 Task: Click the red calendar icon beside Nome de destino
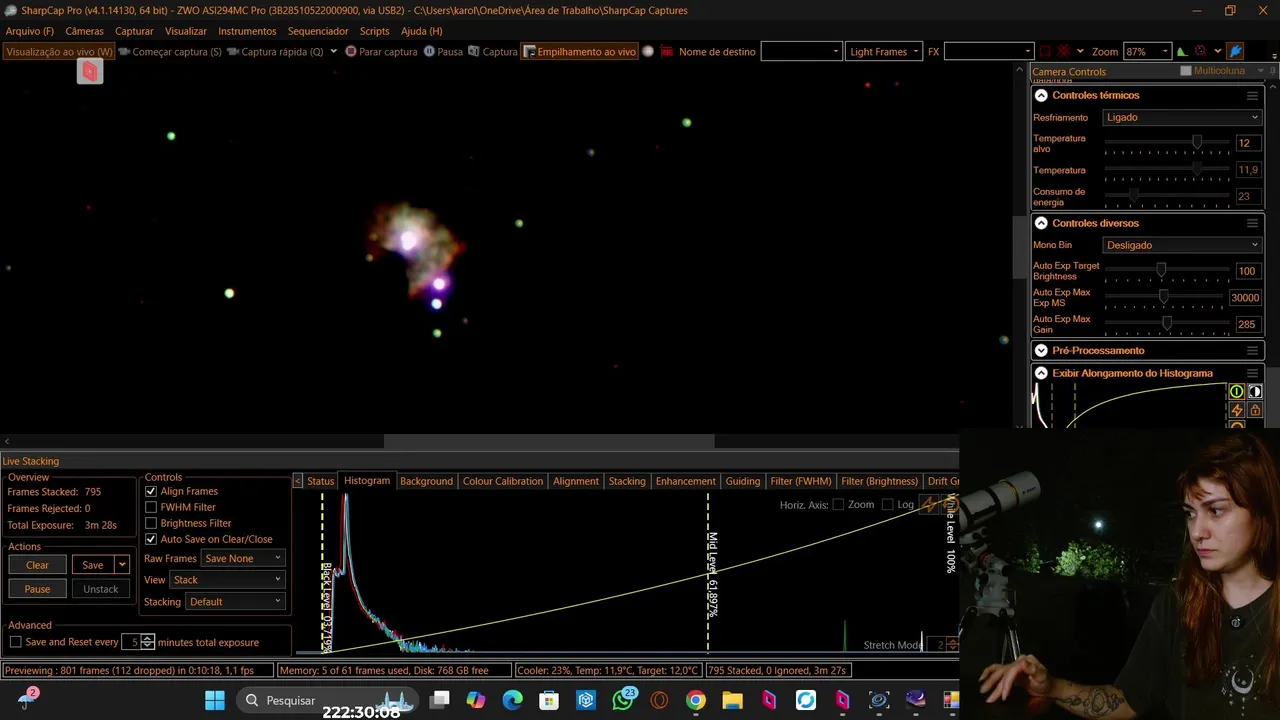[667, 51]
